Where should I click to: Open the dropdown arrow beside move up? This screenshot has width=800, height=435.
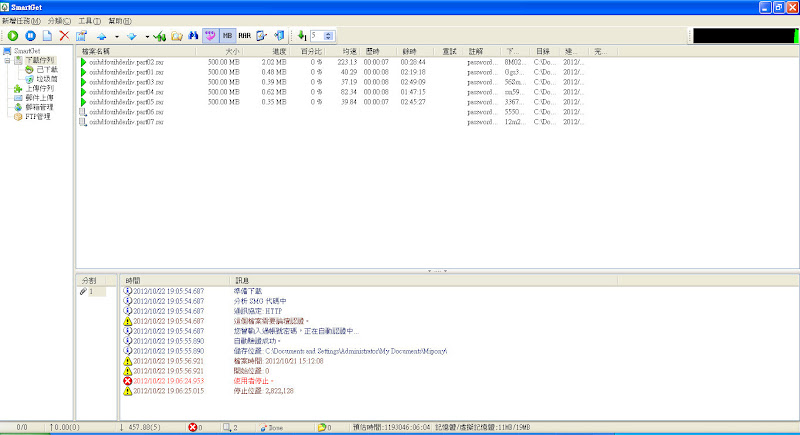[x=116, y=35]
